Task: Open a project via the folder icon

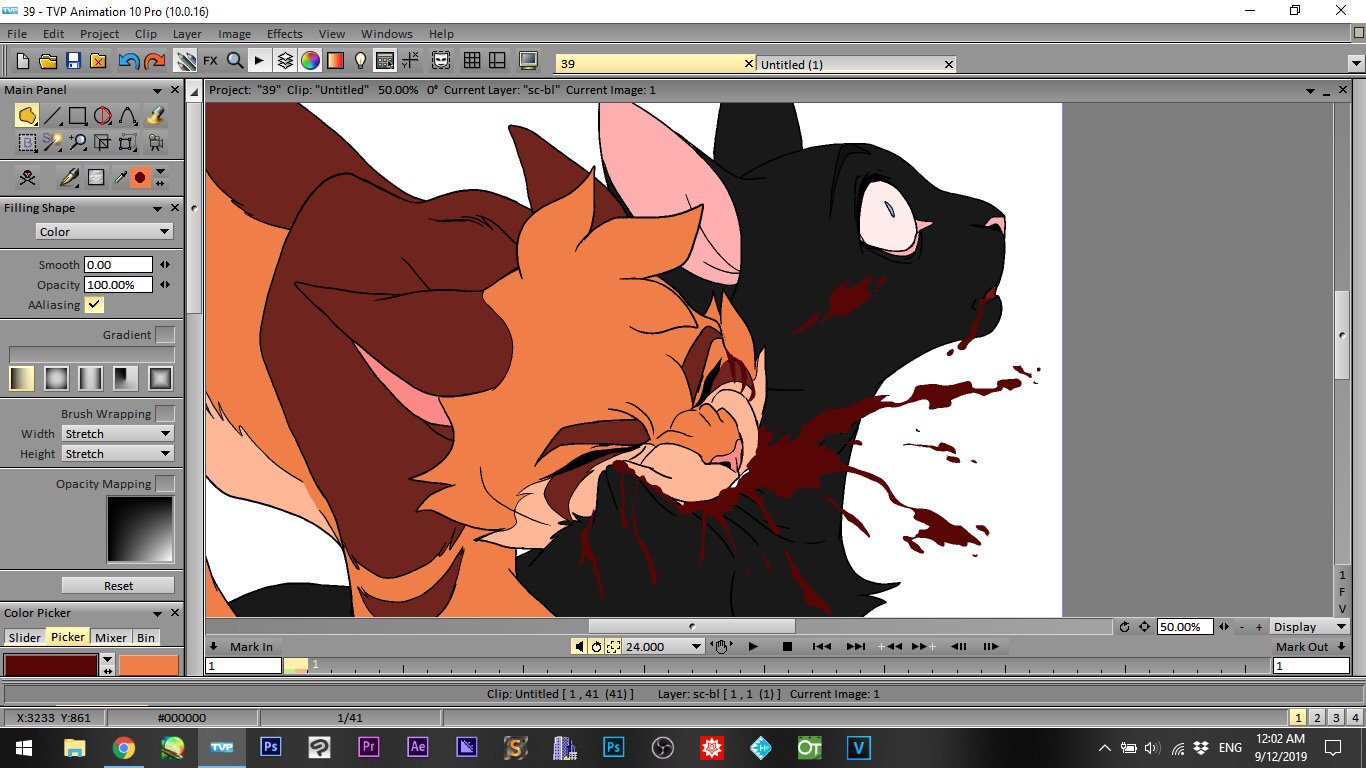Action: pyautogui.click(x=48, y=61)
